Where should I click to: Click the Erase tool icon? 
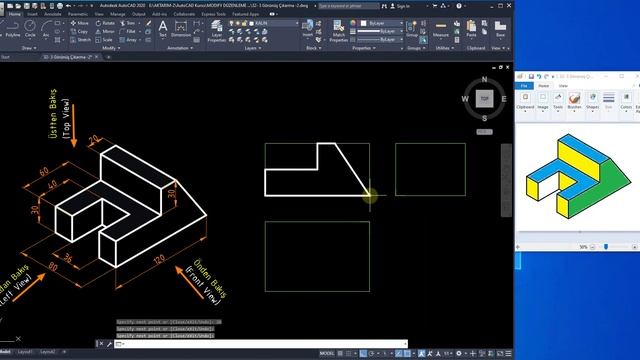149,23
